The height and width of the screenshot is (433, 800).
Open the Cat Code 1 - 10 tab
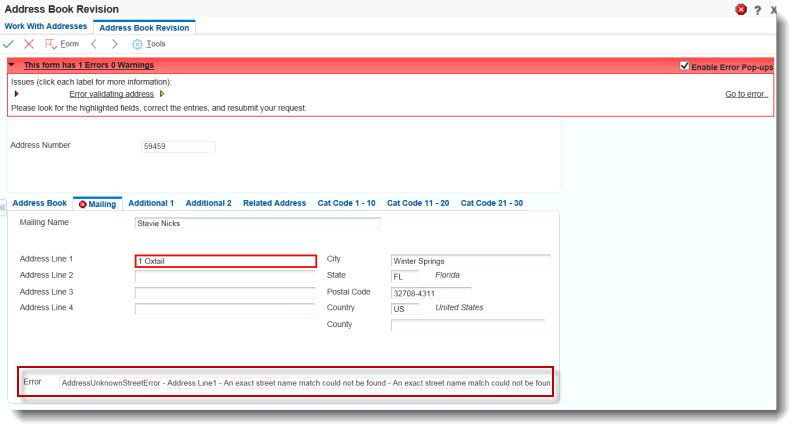(x=346, y=203)
